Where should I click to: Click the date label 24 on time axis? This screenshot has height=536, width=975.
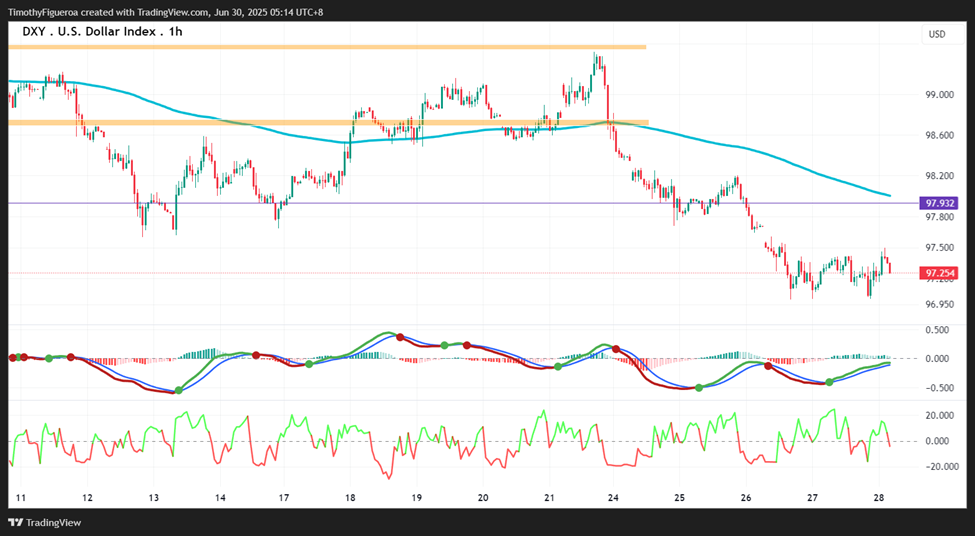point(612,497)
